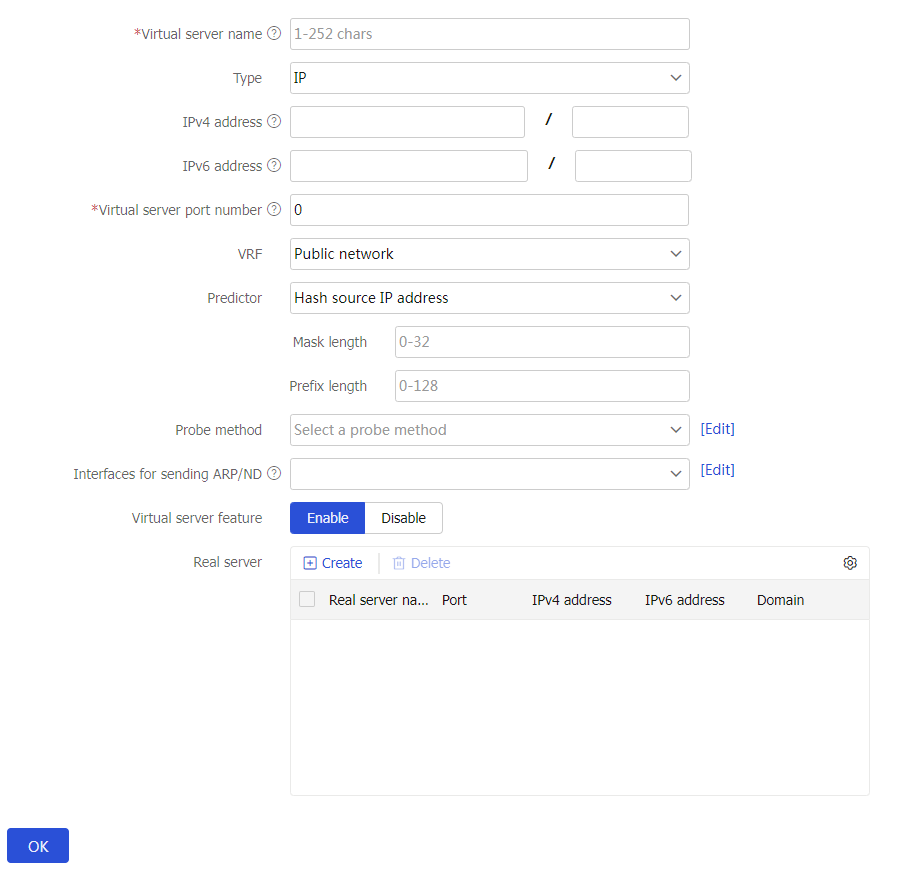Click help icon for Interfaces for sending ARP/ND

(274, 474)
